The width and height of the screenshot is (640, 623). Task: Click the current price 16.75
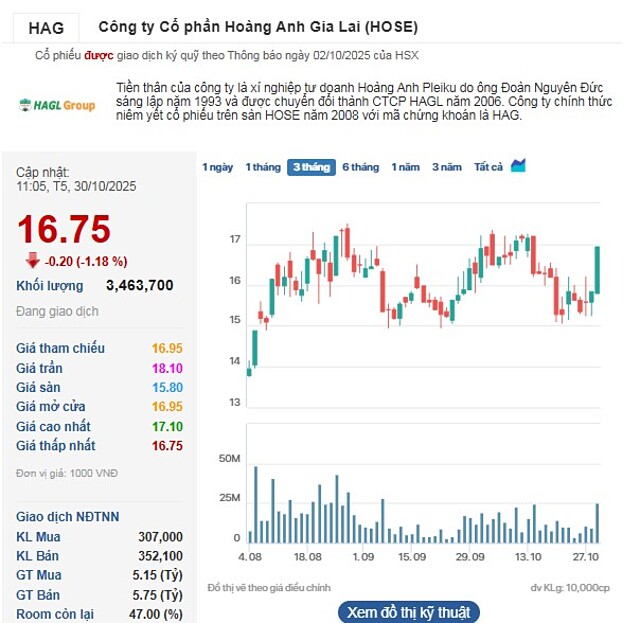pos(63,229)
